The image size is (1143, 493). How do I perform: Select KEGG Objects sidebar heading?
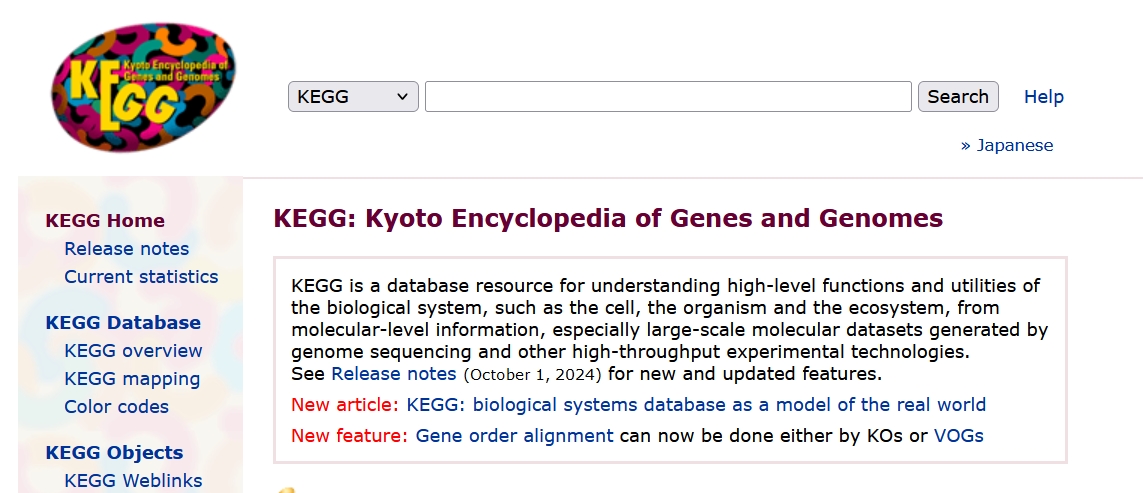pos(114,453)
